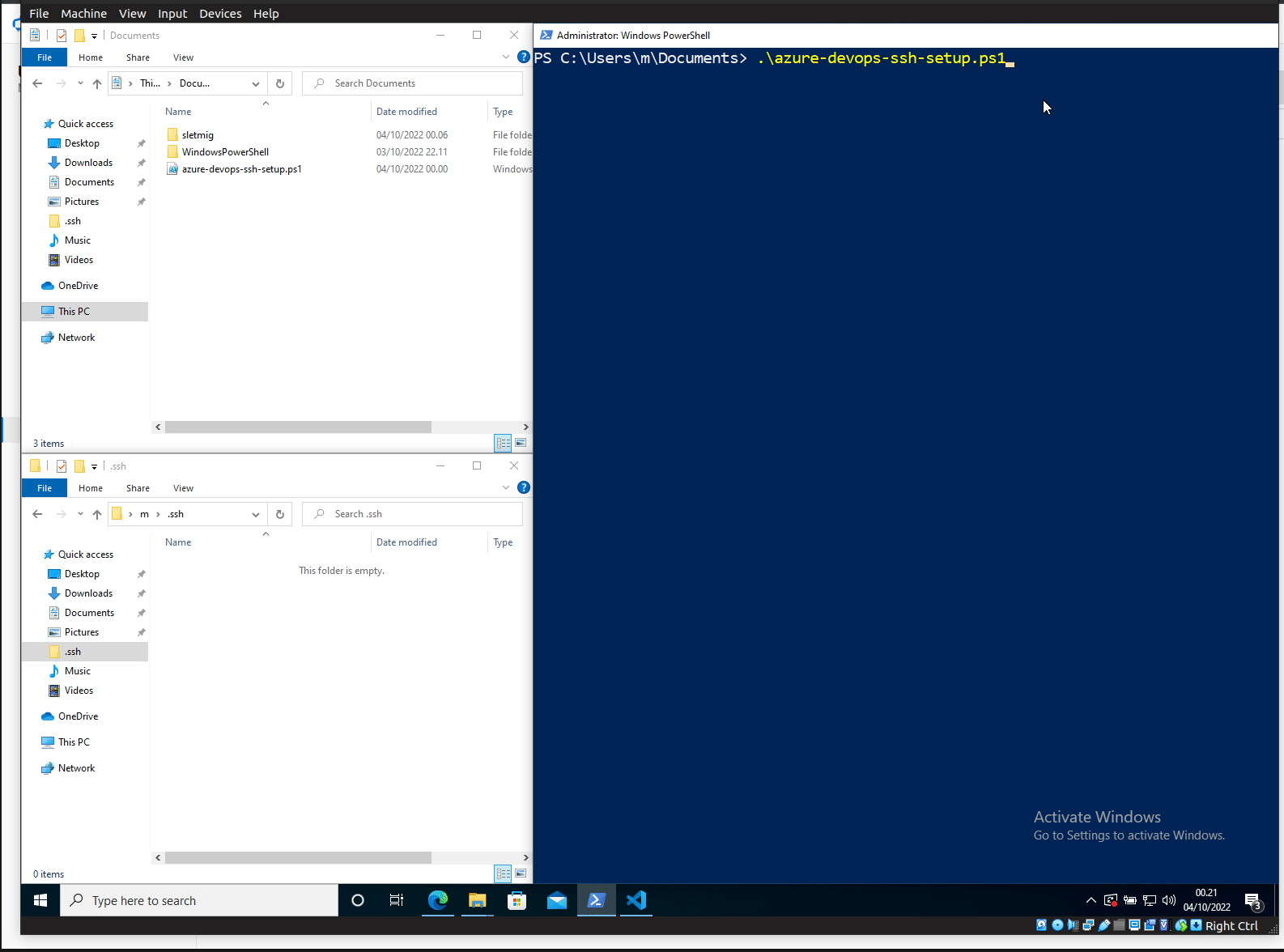Switch .ssh window to large icons view
The width and height of the screenshot is (1284, 952).
click(521, 873)
